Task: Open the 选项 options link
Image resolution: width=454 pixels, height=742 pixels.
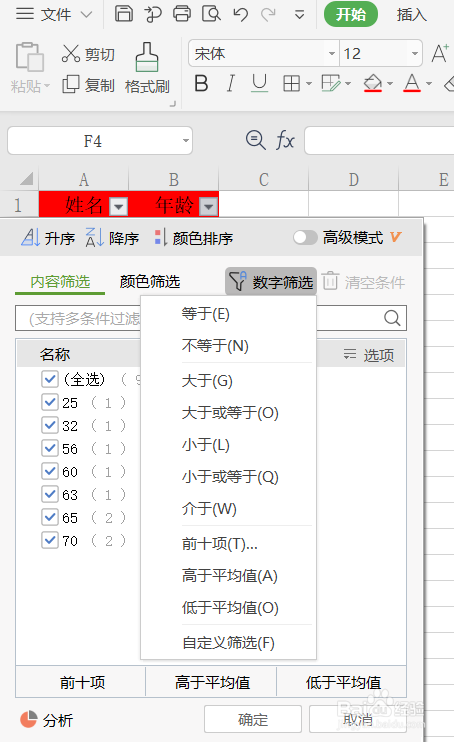Action: point(369,355)
